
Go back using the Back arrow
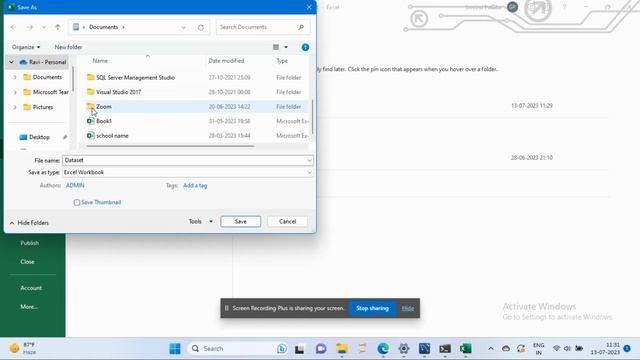pos(13,27)
